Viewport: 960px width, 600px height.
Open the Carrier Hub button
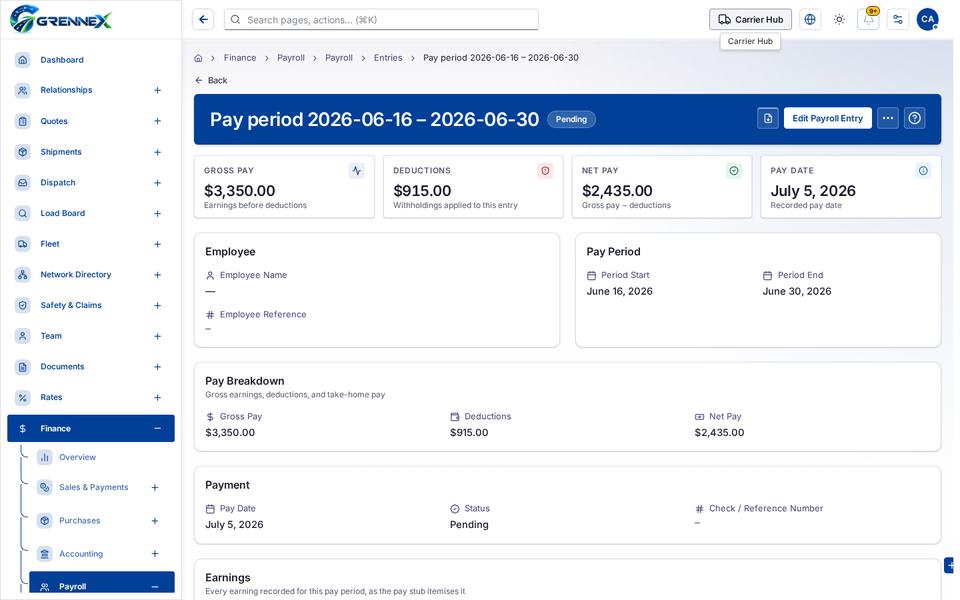(x=750, y=20)
